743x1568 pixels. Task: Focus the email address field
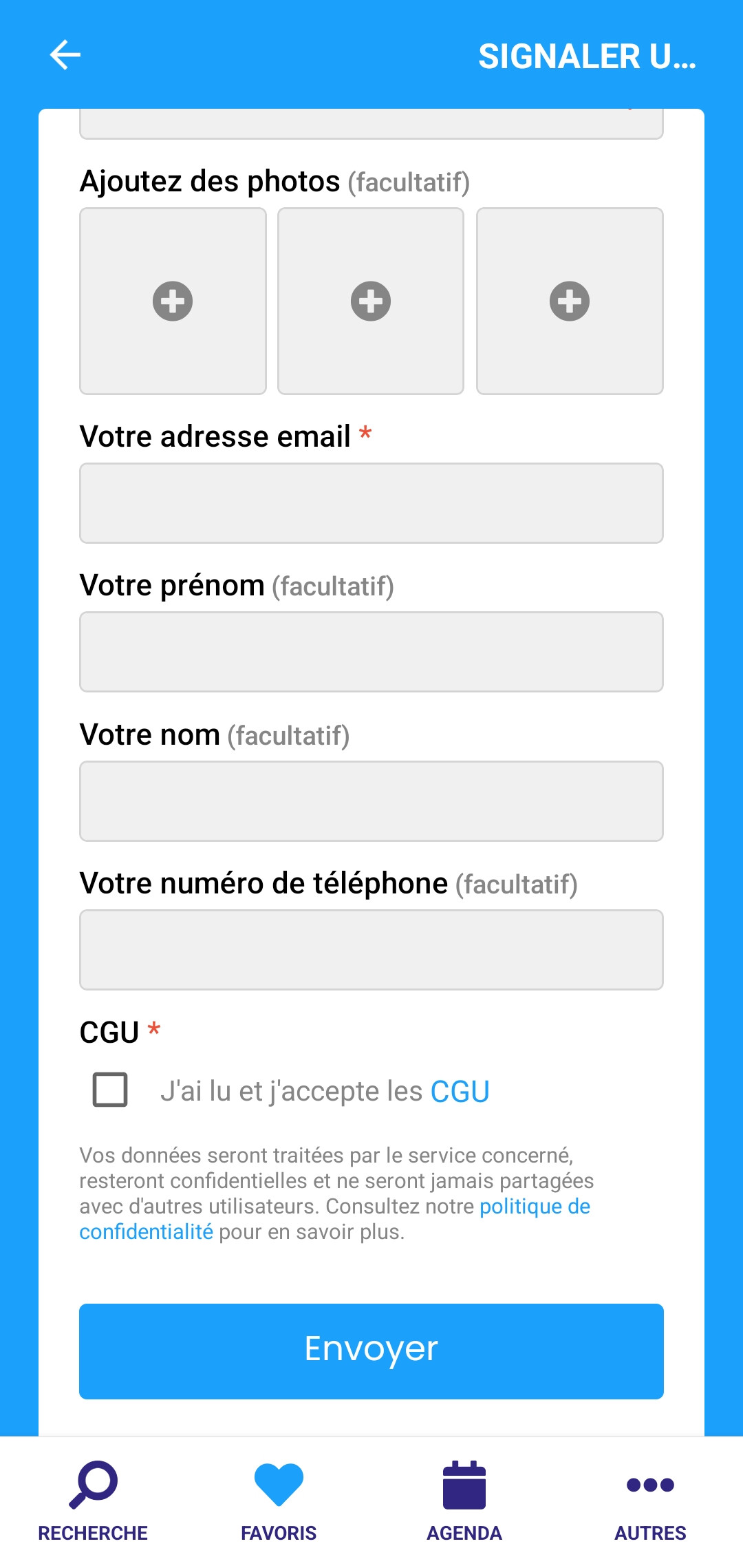pos(371,503)
